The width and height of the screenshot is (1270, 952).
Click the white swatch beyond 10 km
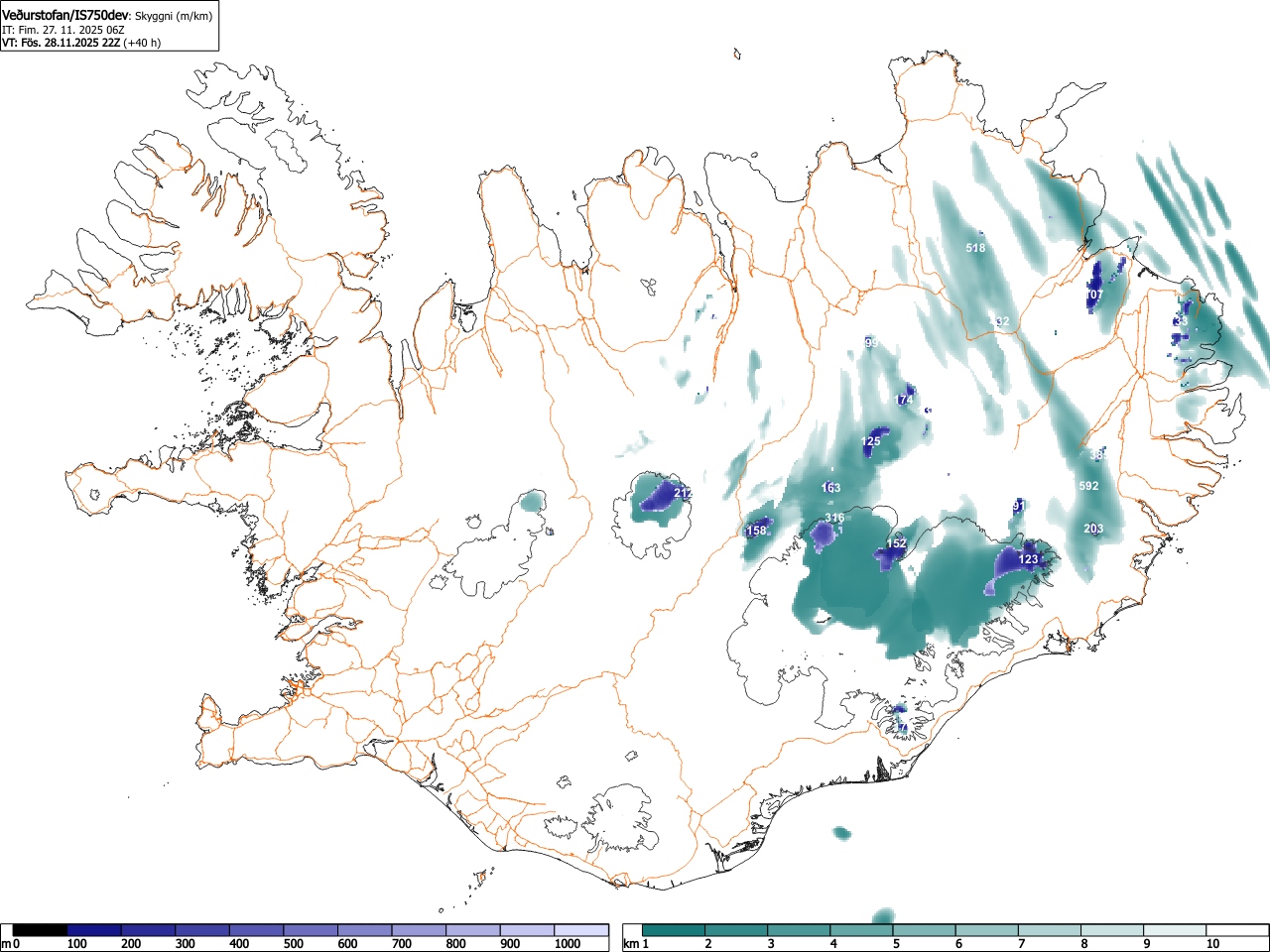pos(1236,930)
